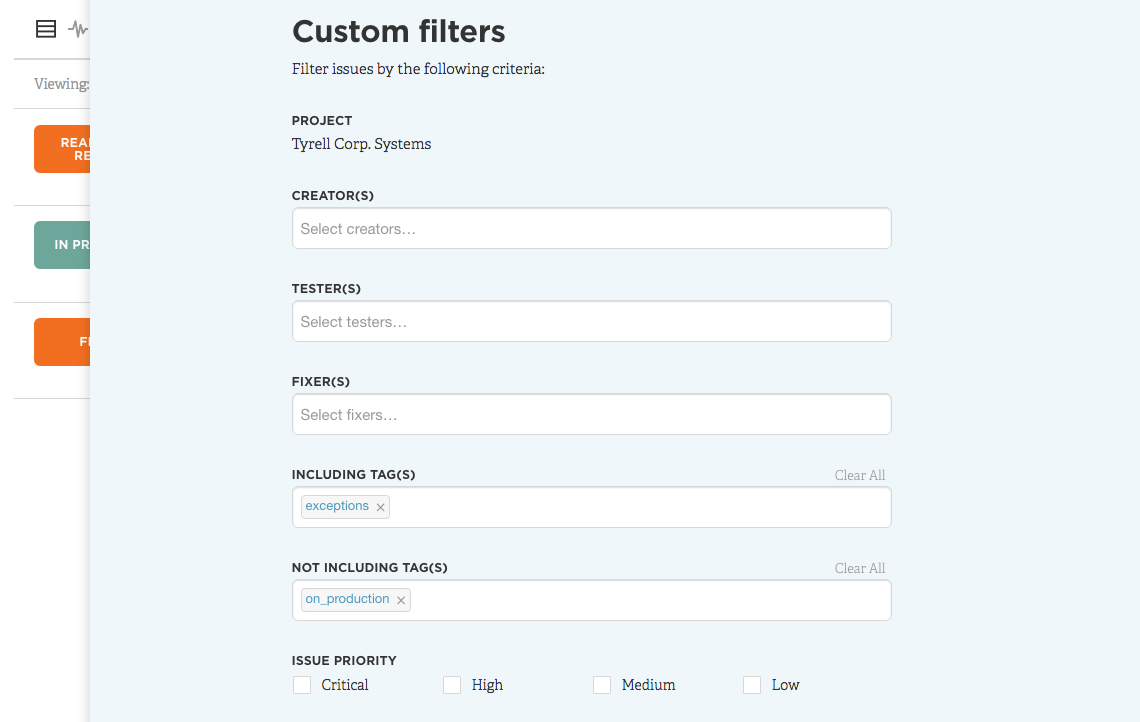Clear All tags in Including Tag(s)
1140x722 pixels.
(859, 475)
